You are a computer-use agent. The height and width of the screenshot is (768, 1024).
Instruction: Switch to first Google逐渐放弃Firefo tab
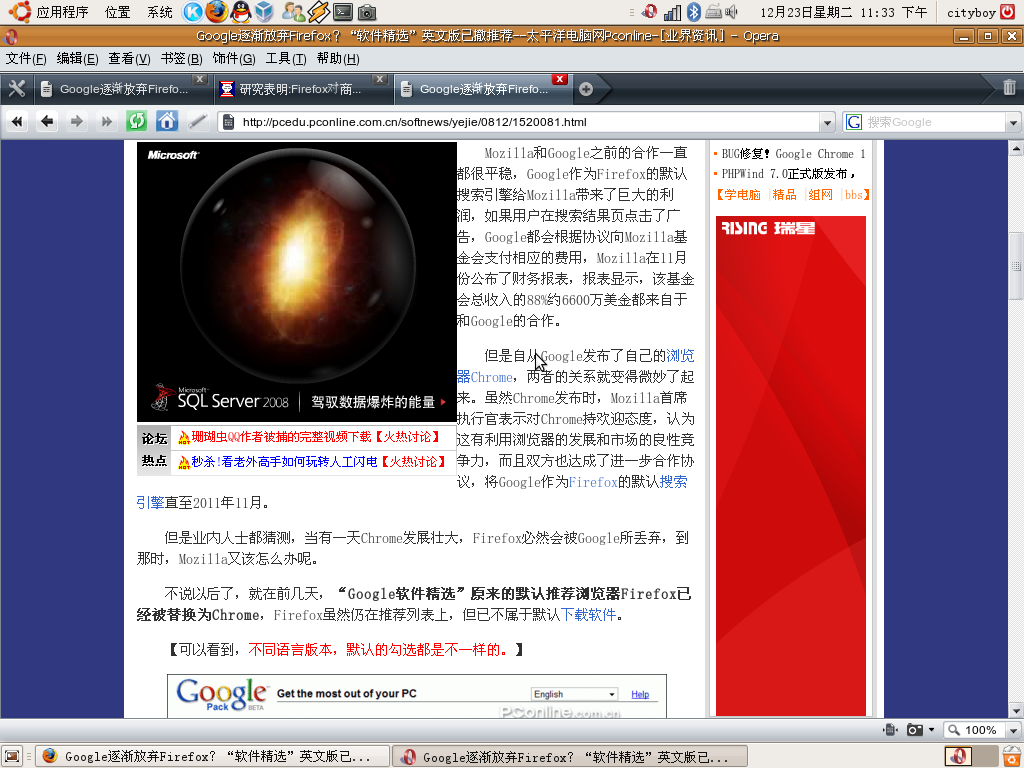pos(123,89)
